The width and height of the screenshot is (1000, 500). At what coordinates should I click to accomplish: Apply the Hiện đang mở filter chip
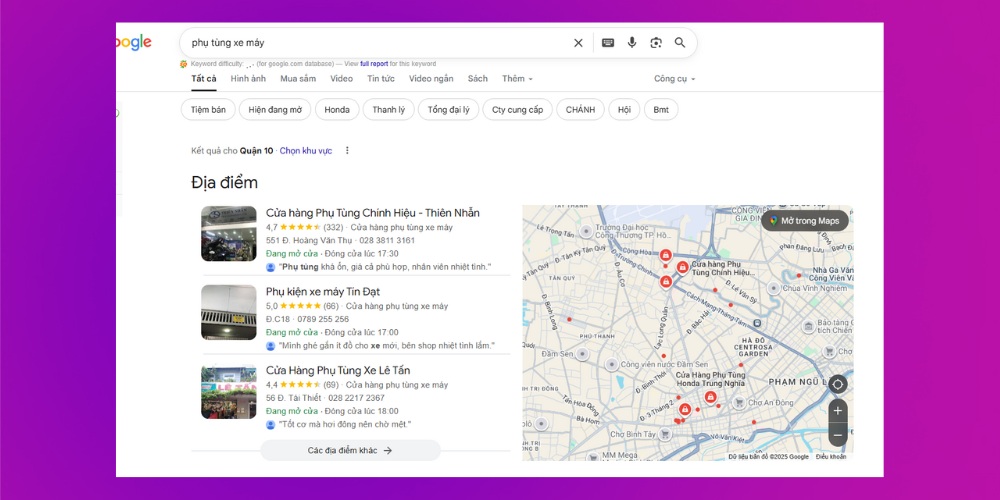coord(275,110)
